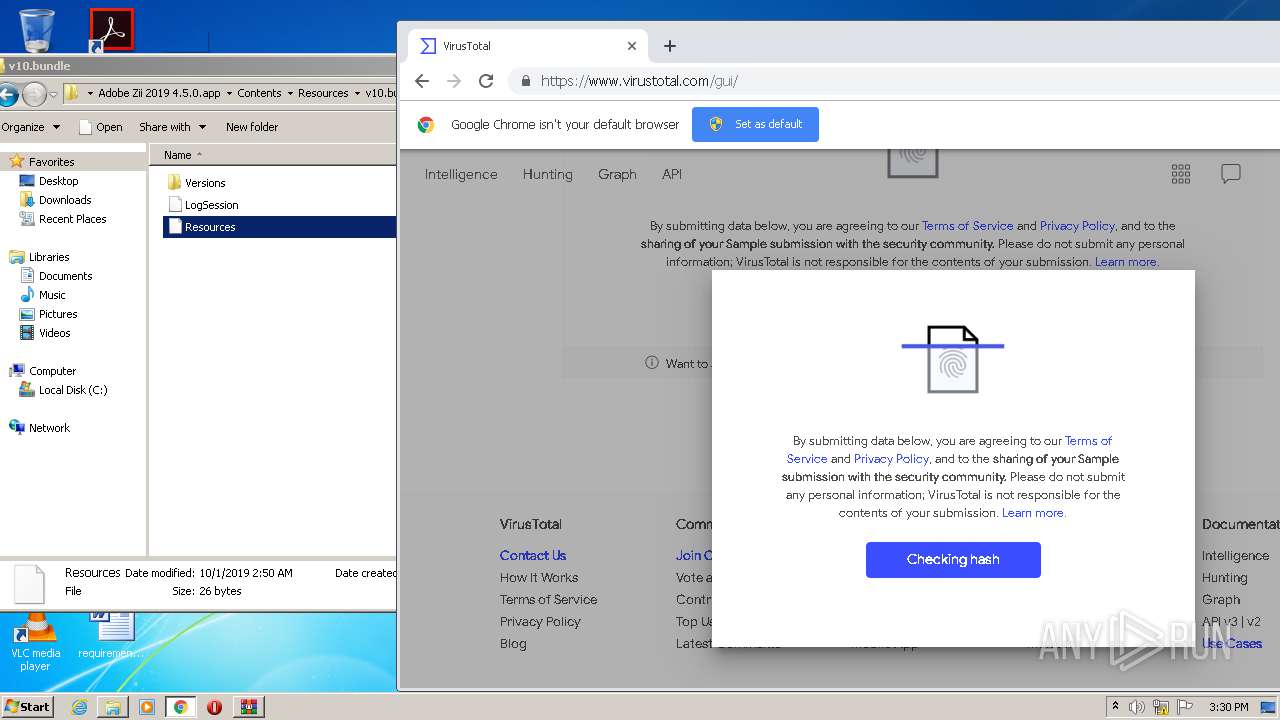Go back in Chrome
1280x720 pixels.
click(422, 81)
